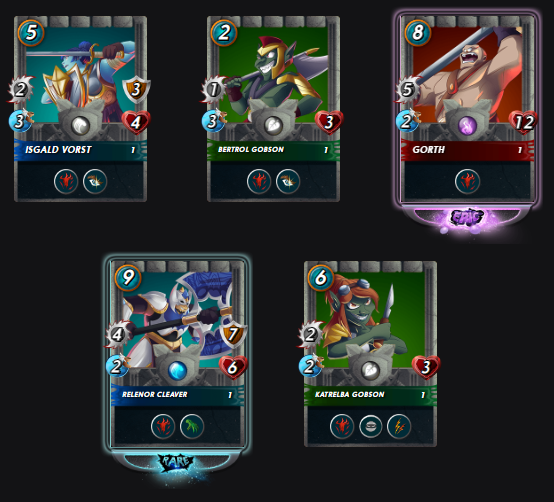
Task: Select the Isgald Vorst card name banner
Action: 81,149
